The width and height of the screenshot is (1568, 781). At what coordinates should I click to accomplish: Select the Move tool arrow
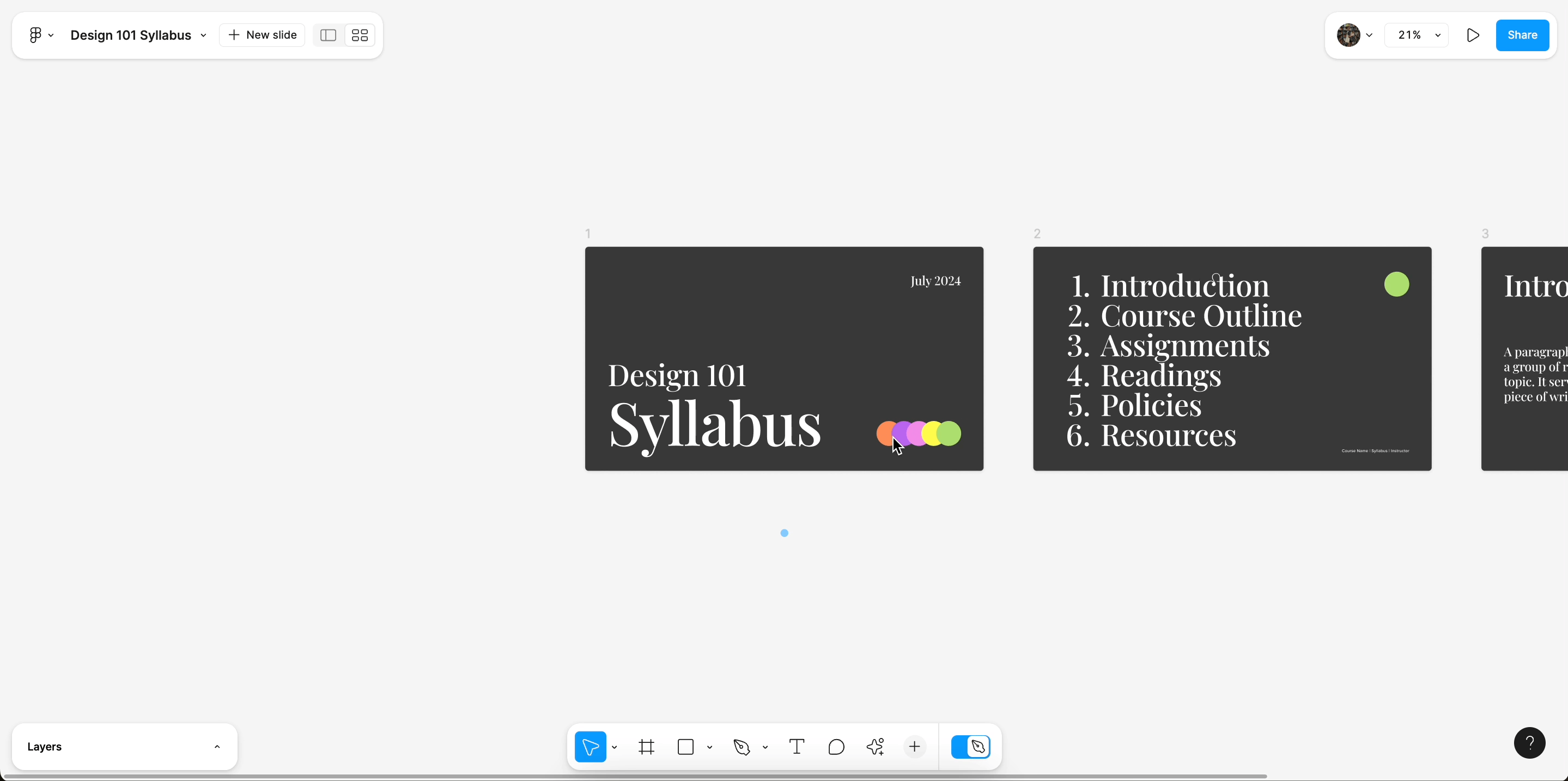(591, 746)
